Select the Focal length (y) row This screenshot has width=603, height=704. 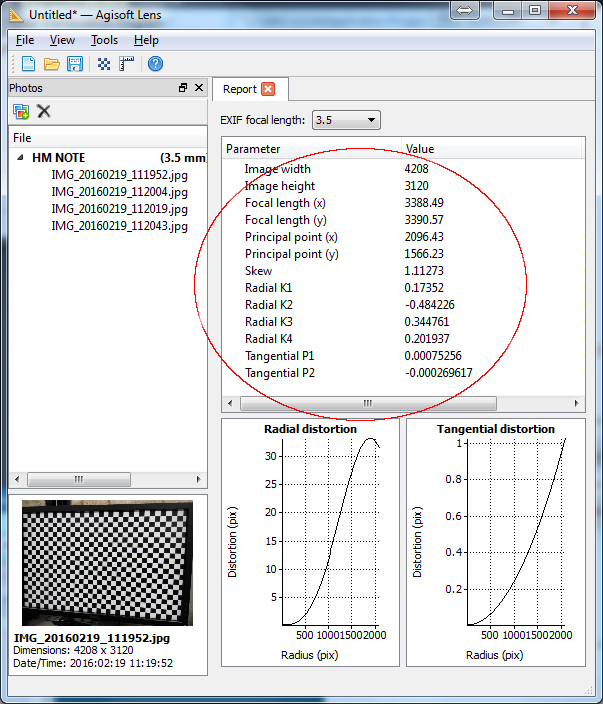[x=403, y=220]
